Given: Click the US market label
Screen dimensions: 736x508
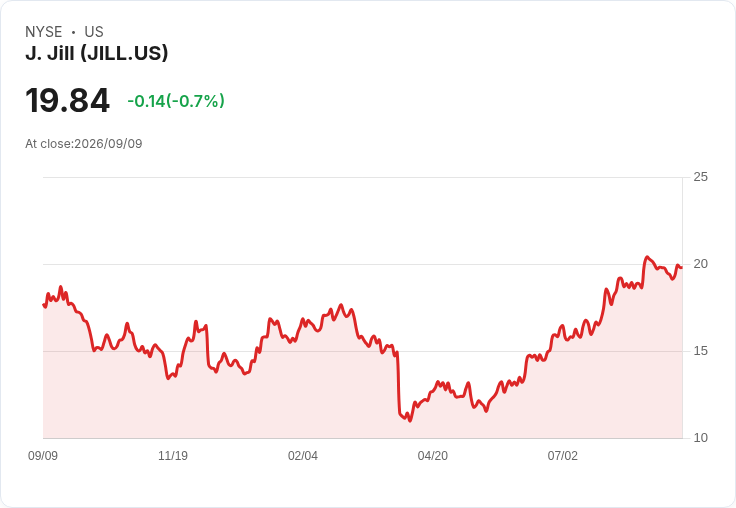Looking at the screenshot, I should pos(94,32).
